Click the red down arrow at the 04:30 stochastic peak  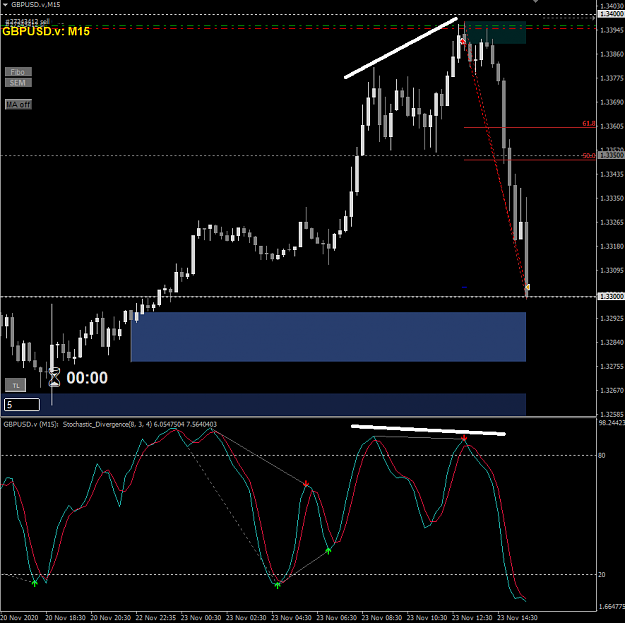pyautogui.click(x=306, y=483)
